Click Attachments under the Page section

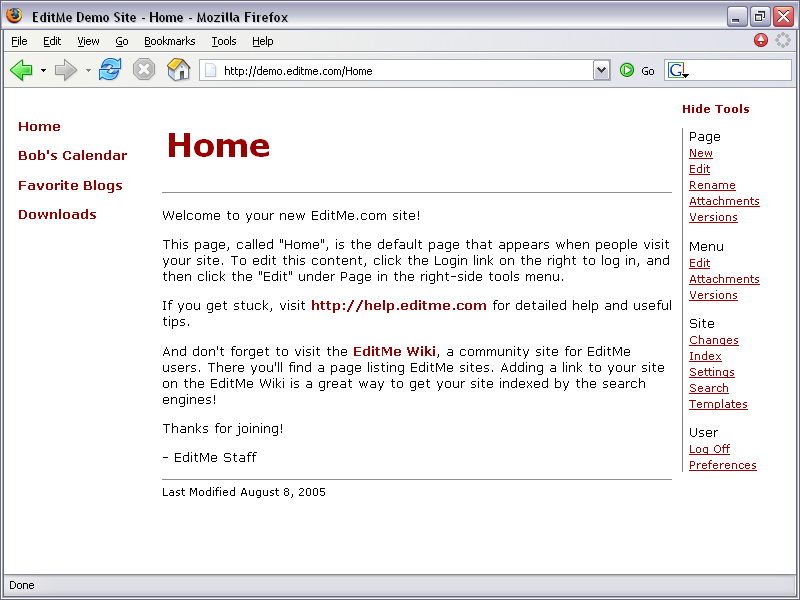coord(724,201)
